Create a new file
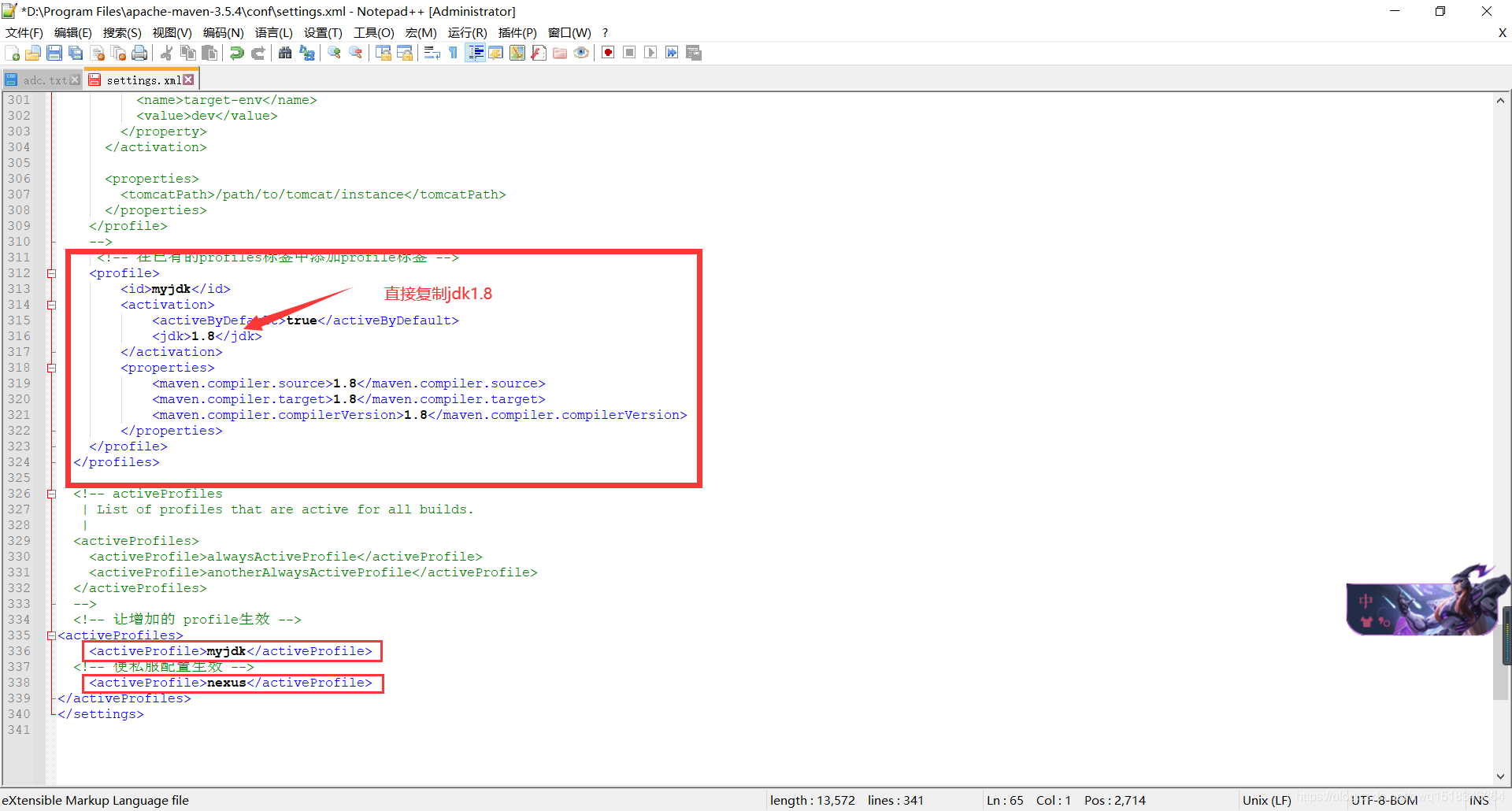 pyautogui.click(x=13, y=53)
